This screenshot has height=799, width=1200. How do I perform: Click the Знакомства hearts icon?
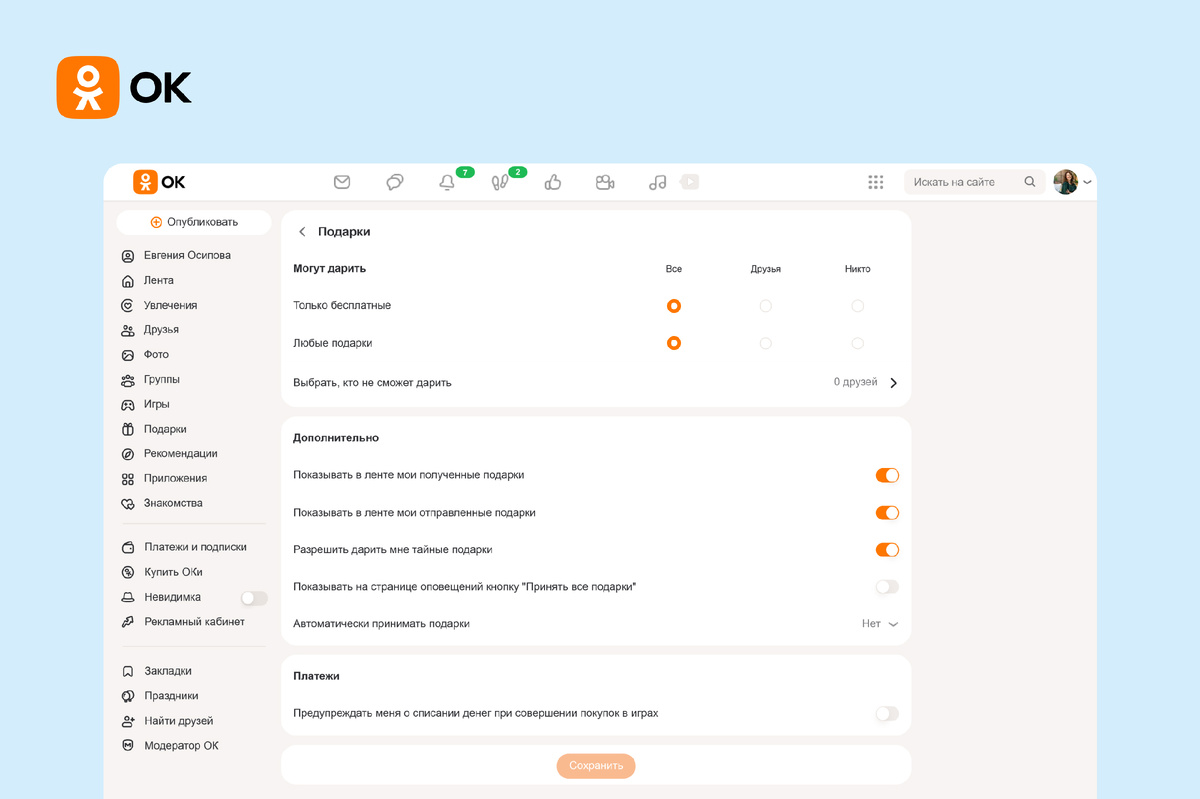point(127,504)
